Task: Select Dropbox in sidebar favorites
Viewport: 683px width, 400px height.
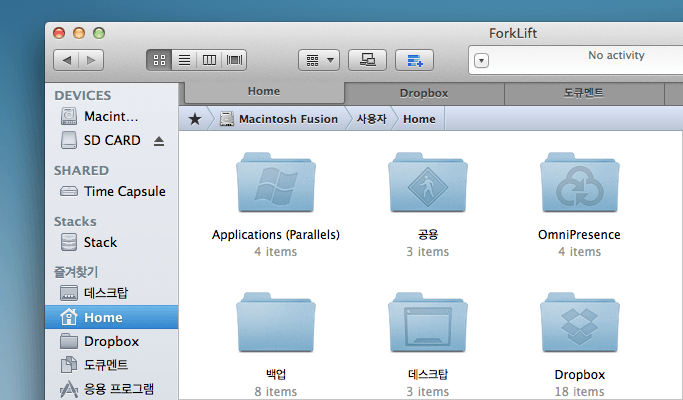Action: click(112, 341)
